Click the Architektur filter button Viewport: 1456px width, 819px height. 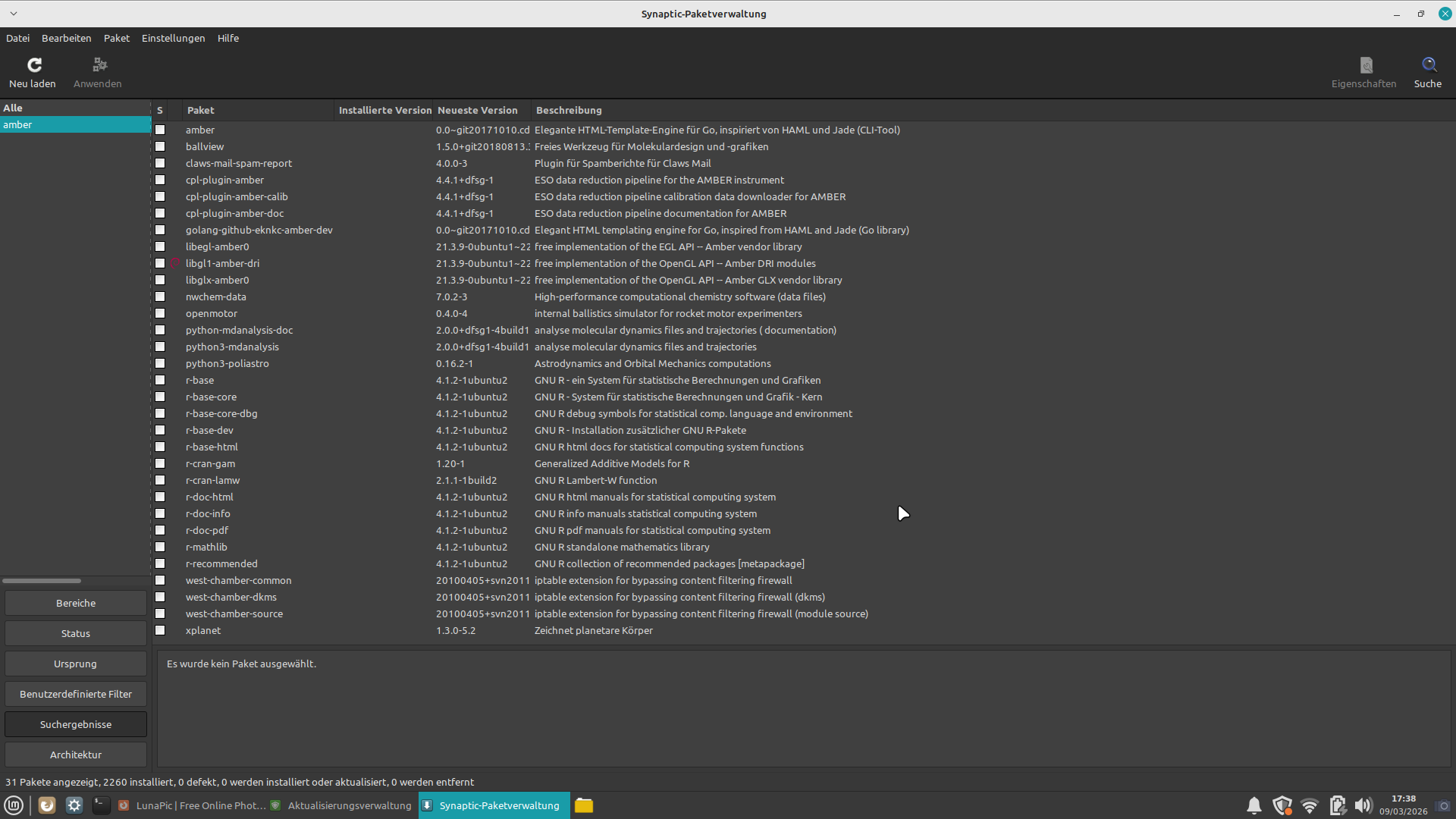tap(76, 755)
